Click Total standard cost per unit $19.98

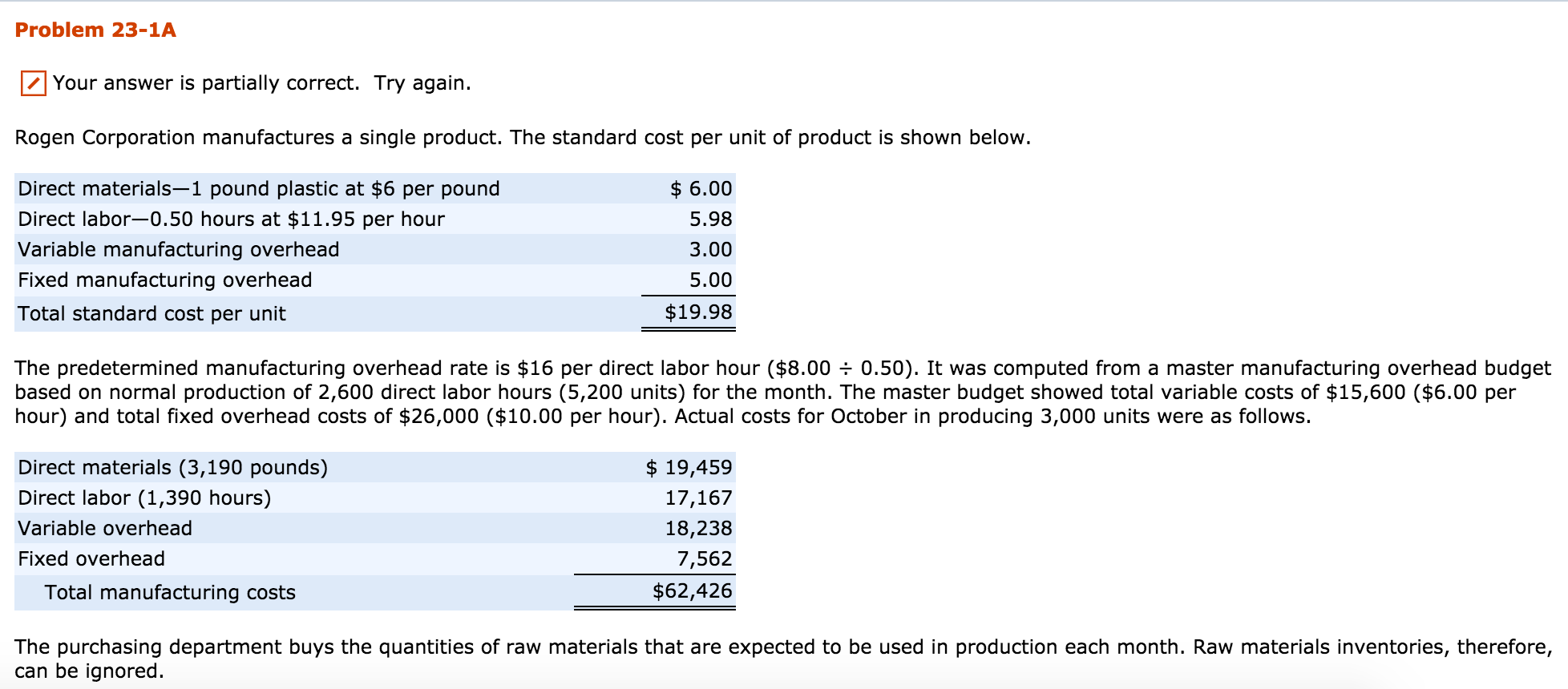click(697, 312)
